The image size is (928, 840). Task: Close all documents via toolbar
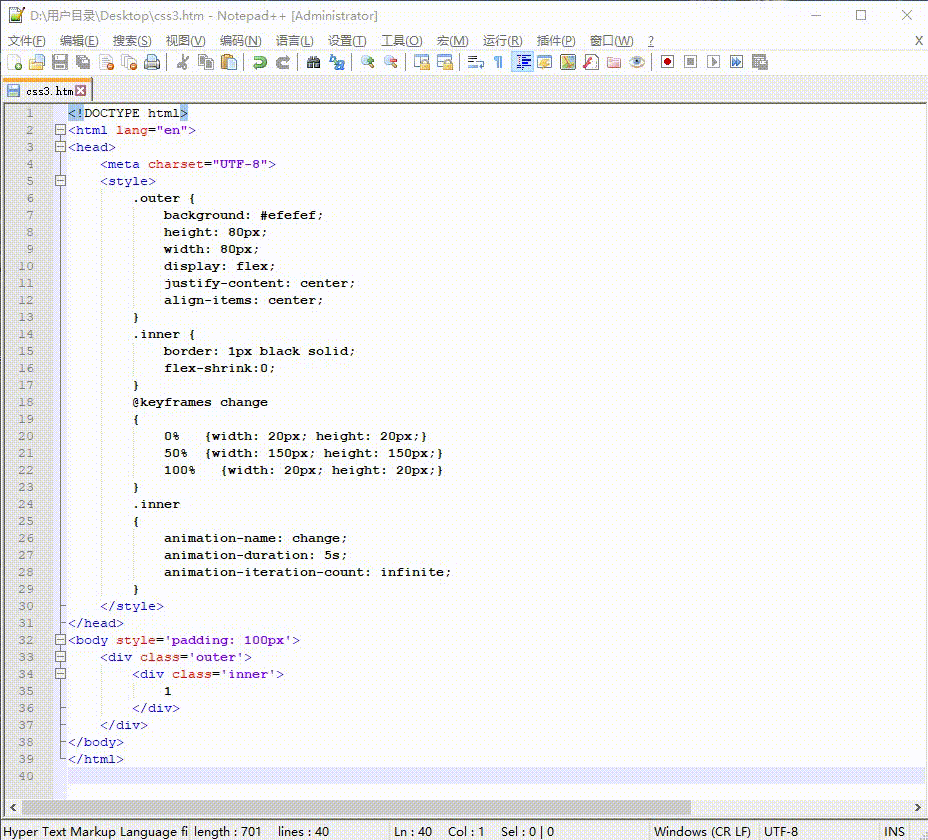129,62
